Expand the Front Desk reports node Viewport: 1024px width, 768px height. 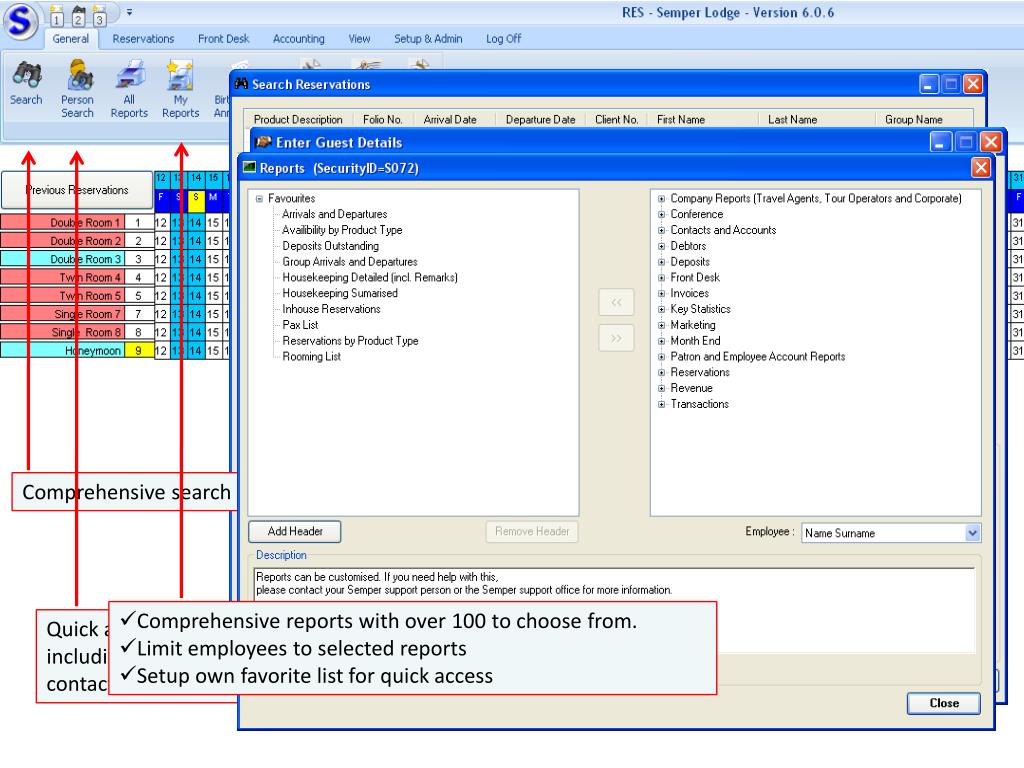click(x=662, y=278)
